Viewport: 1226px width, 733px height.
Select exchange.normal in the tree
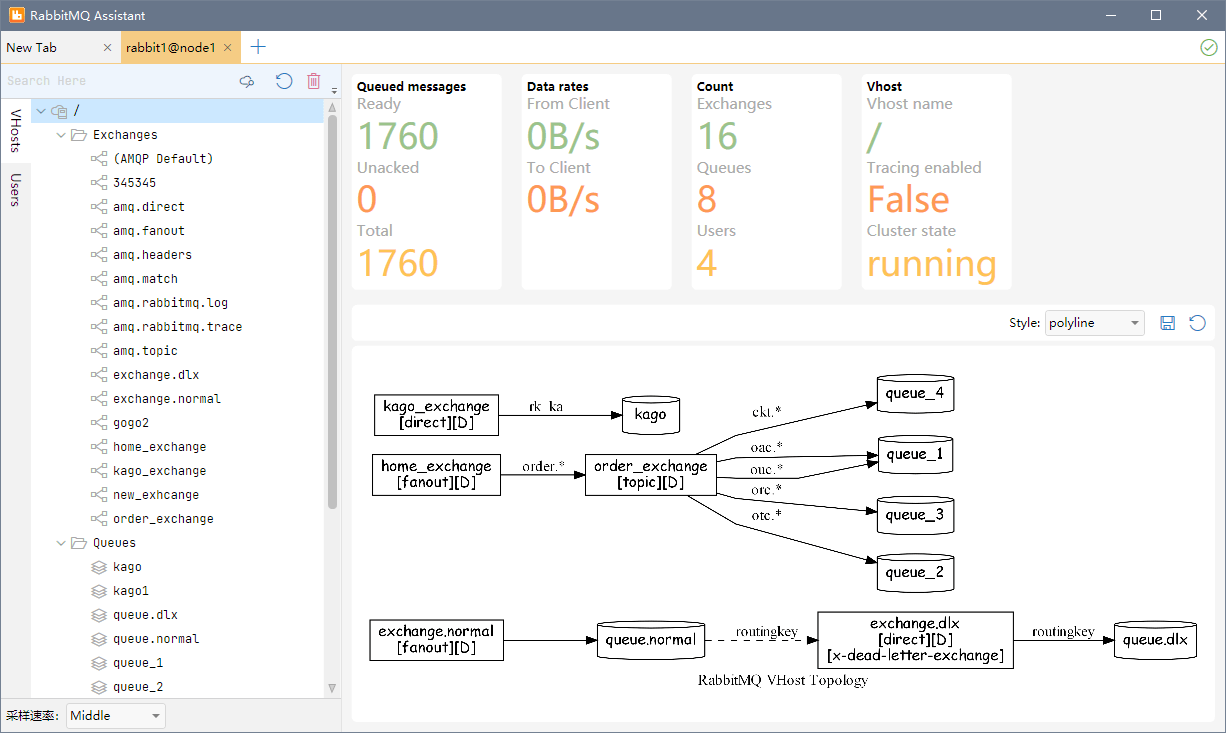(167, 399)
